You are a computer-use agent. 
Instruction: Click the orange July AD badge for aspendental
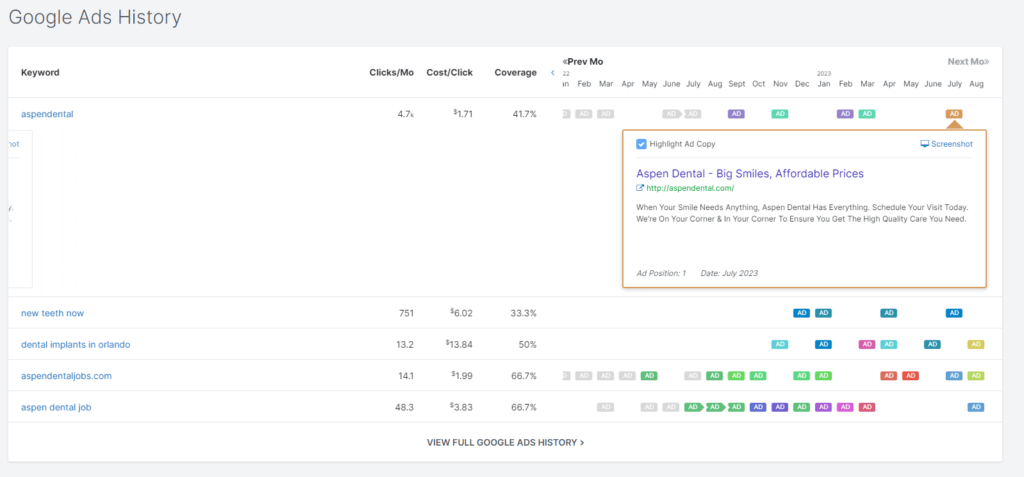pos(954,114)
